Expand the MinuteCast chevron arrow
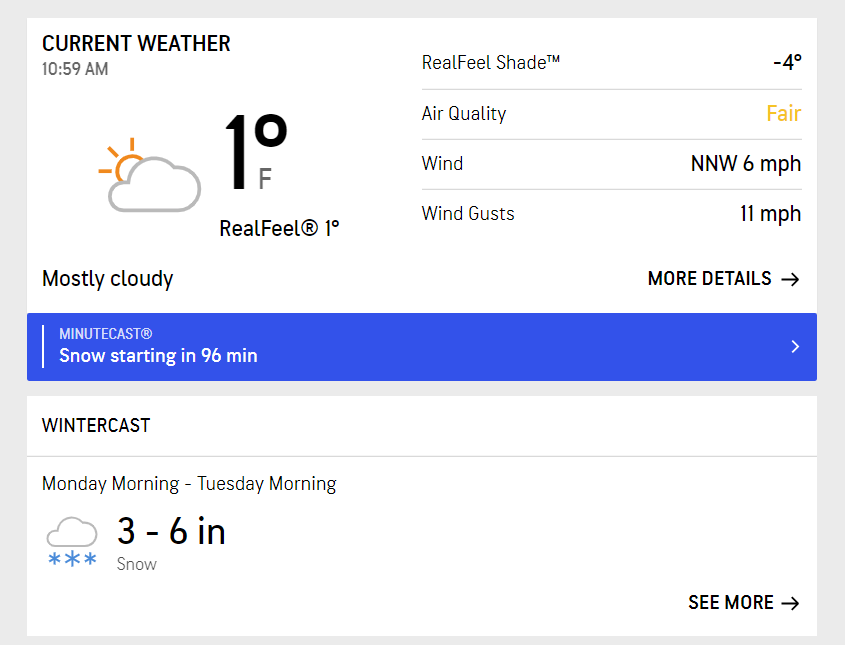Screen dimensions: 845x645 pos(795,346)
